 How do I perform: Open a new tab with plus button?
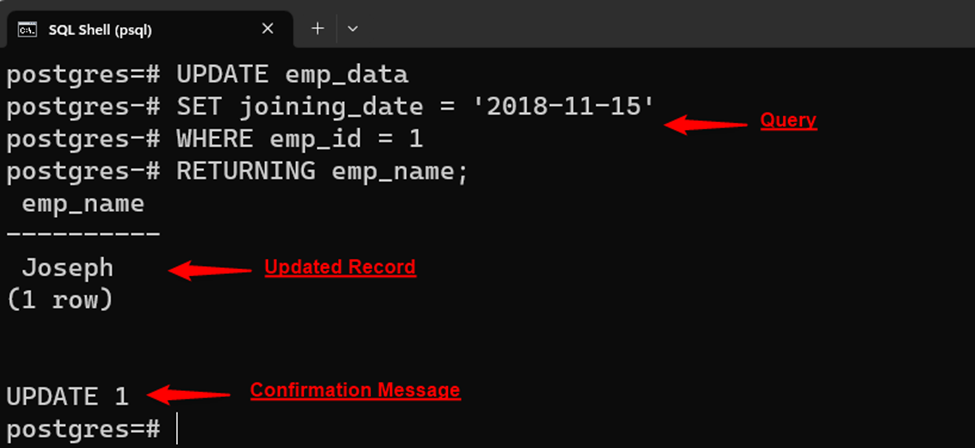[x=318, y=29]
